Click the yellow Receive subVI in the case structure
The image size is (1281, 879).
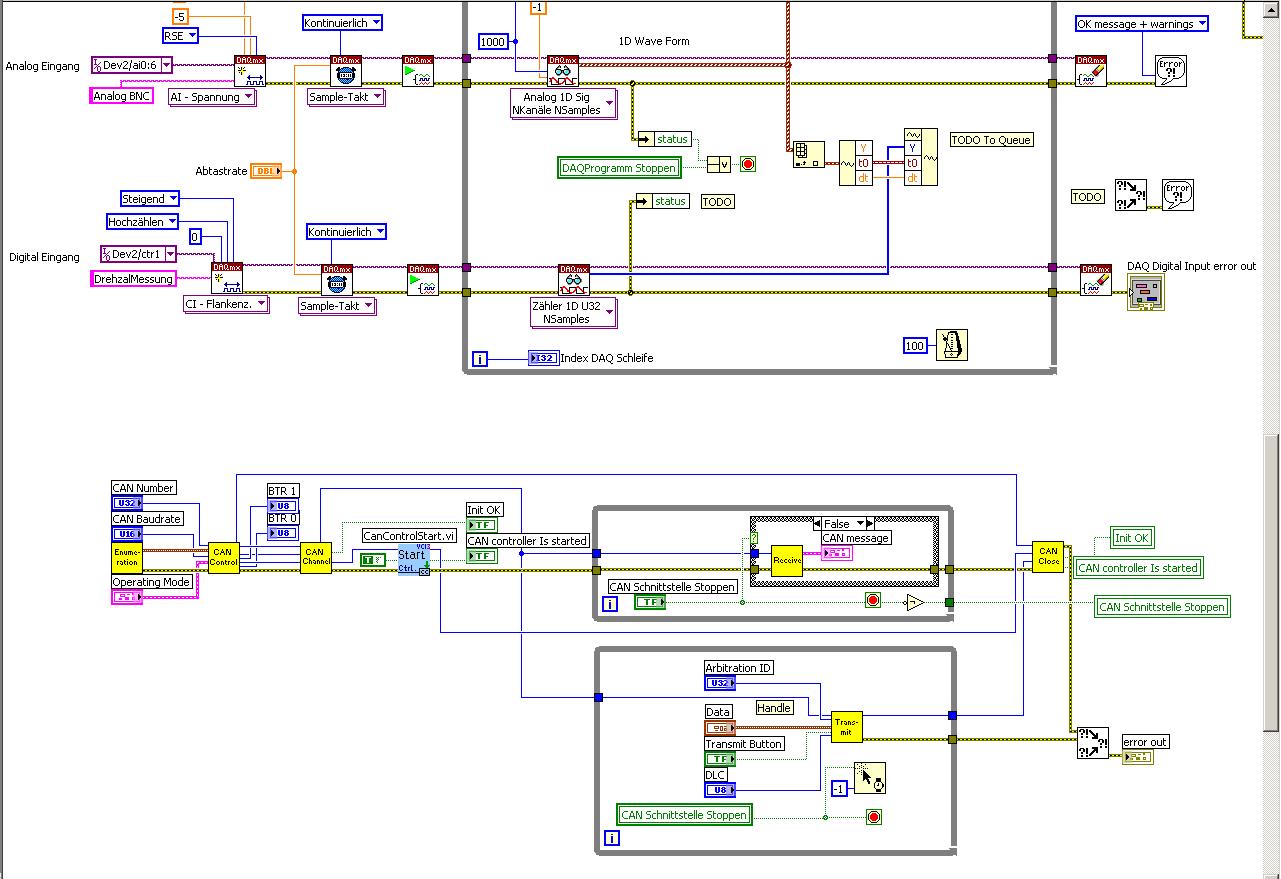(787, 560)
